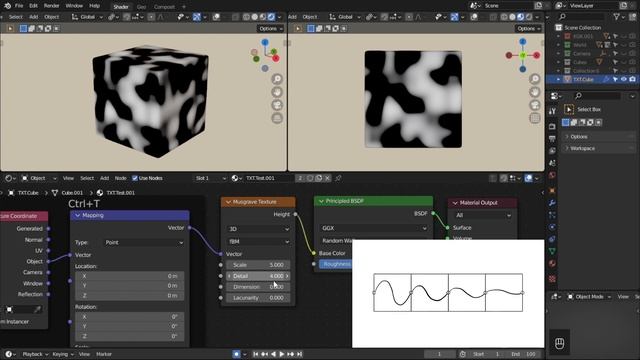Click the zoom magnifier gizmo in the left 3D viewport
Screen dimensions: 640x360
pyautogui.click(x=277, y=79)
